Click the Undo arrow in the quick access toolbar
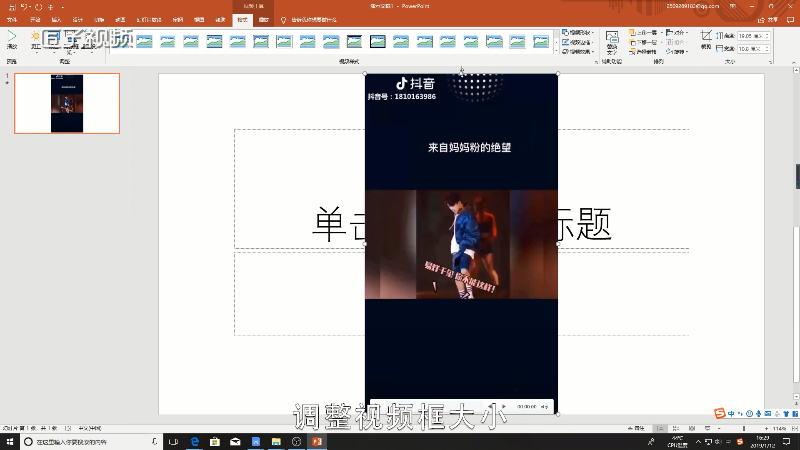Screen dimensions: 800x450 (x=24, y=7)
